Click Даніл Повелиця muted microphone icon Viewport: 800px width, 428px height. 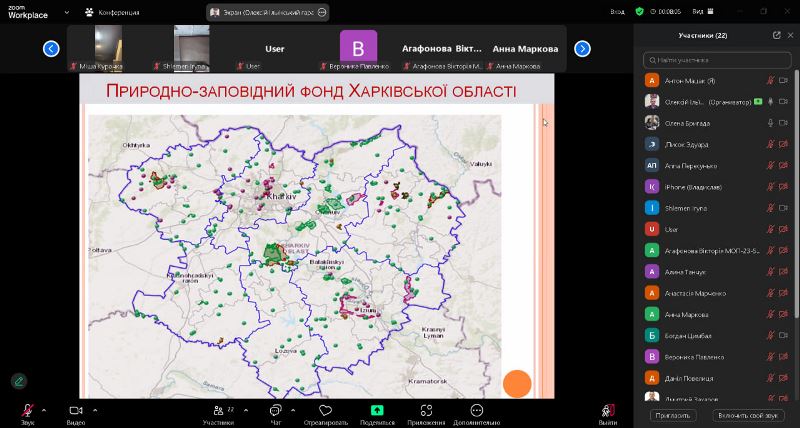click(x=770, y=378)
